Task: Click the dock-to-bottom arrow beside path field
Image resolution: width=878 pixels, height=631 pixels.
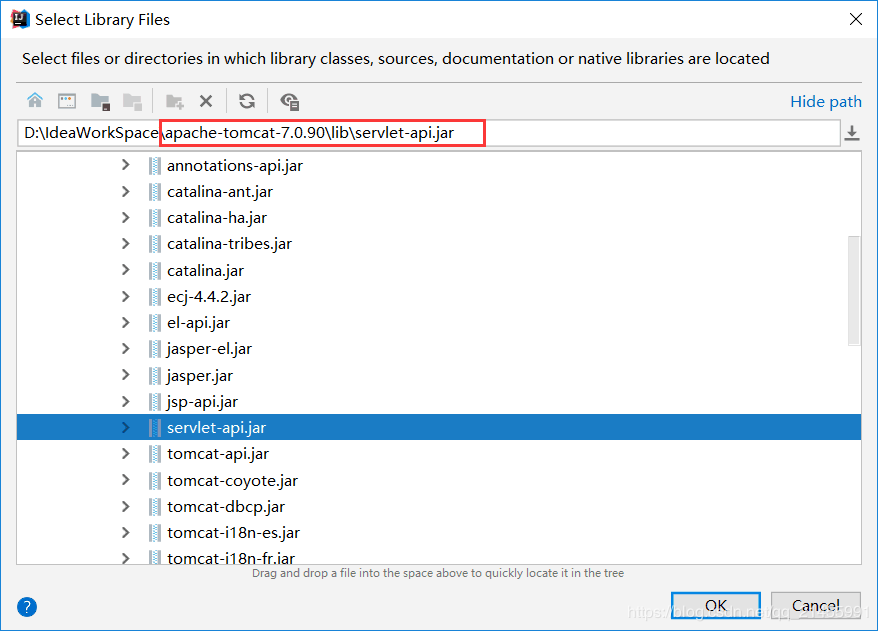Action: pyautogui.click(x=852, y=132)
